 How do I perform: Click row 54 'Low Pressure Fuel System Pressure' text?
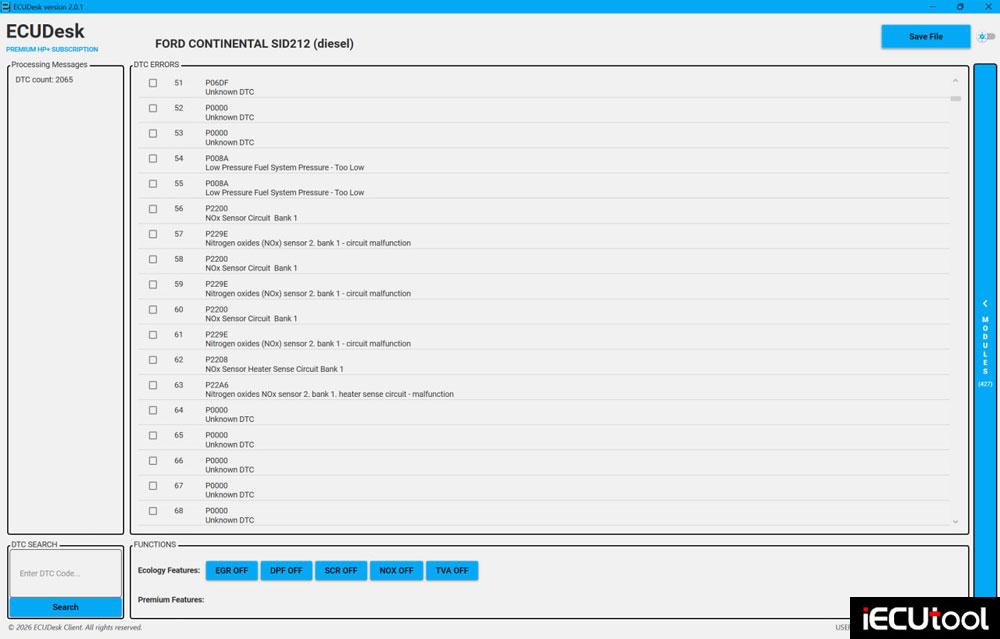point(284,168)
